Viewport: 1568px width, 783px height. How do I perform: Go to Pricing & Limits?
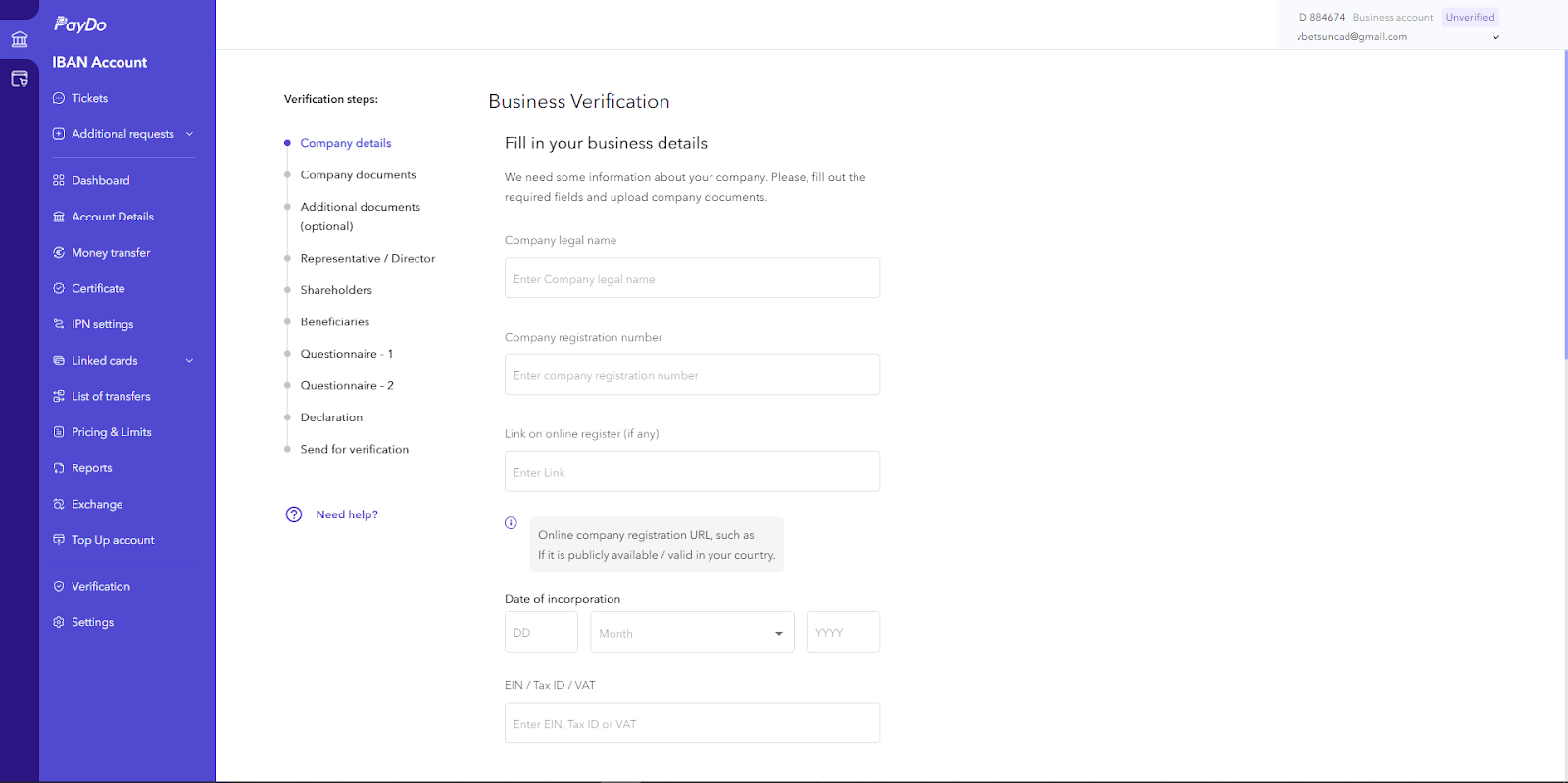pyautogui.click(x=112, y=432)
